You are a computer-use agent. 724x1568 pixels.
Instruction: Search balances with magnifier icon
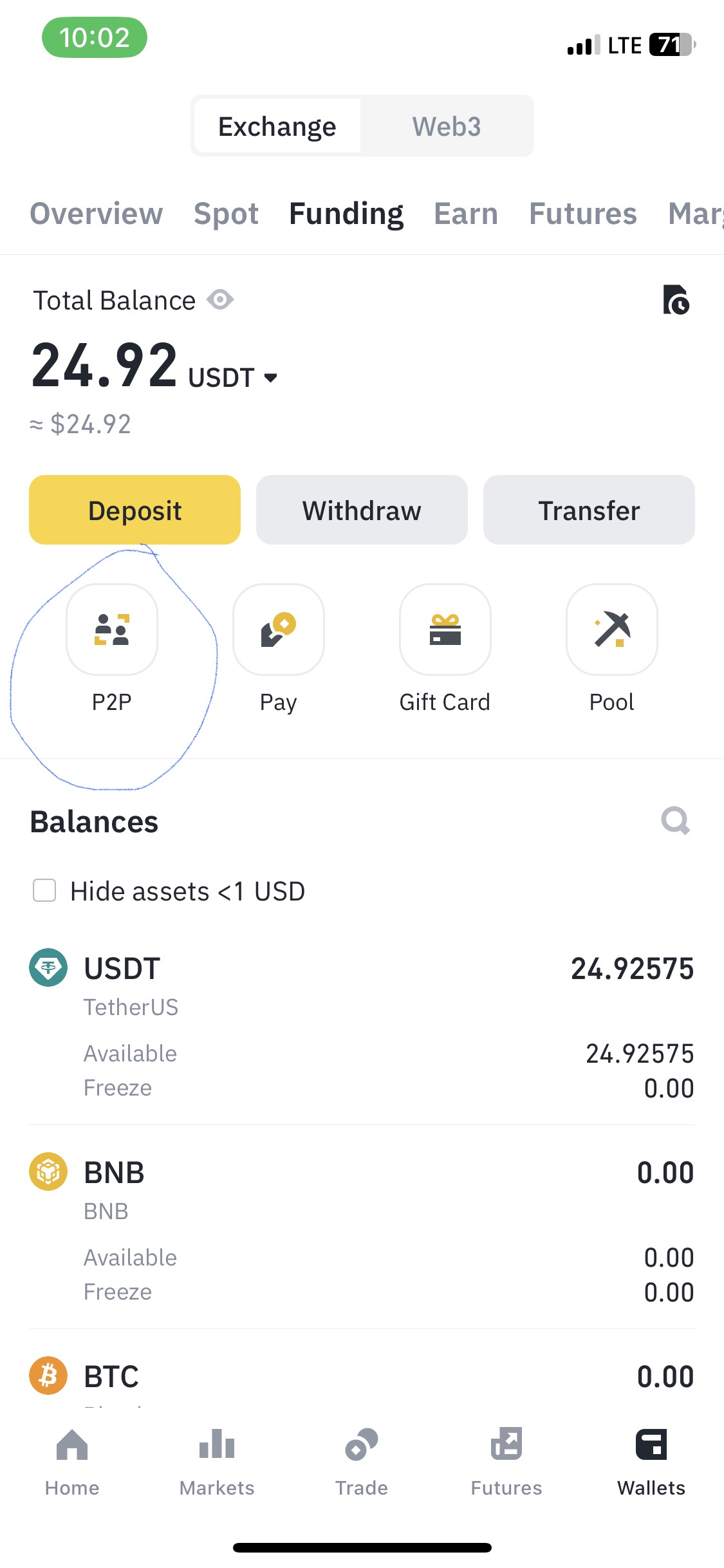[x=676, y=821]
